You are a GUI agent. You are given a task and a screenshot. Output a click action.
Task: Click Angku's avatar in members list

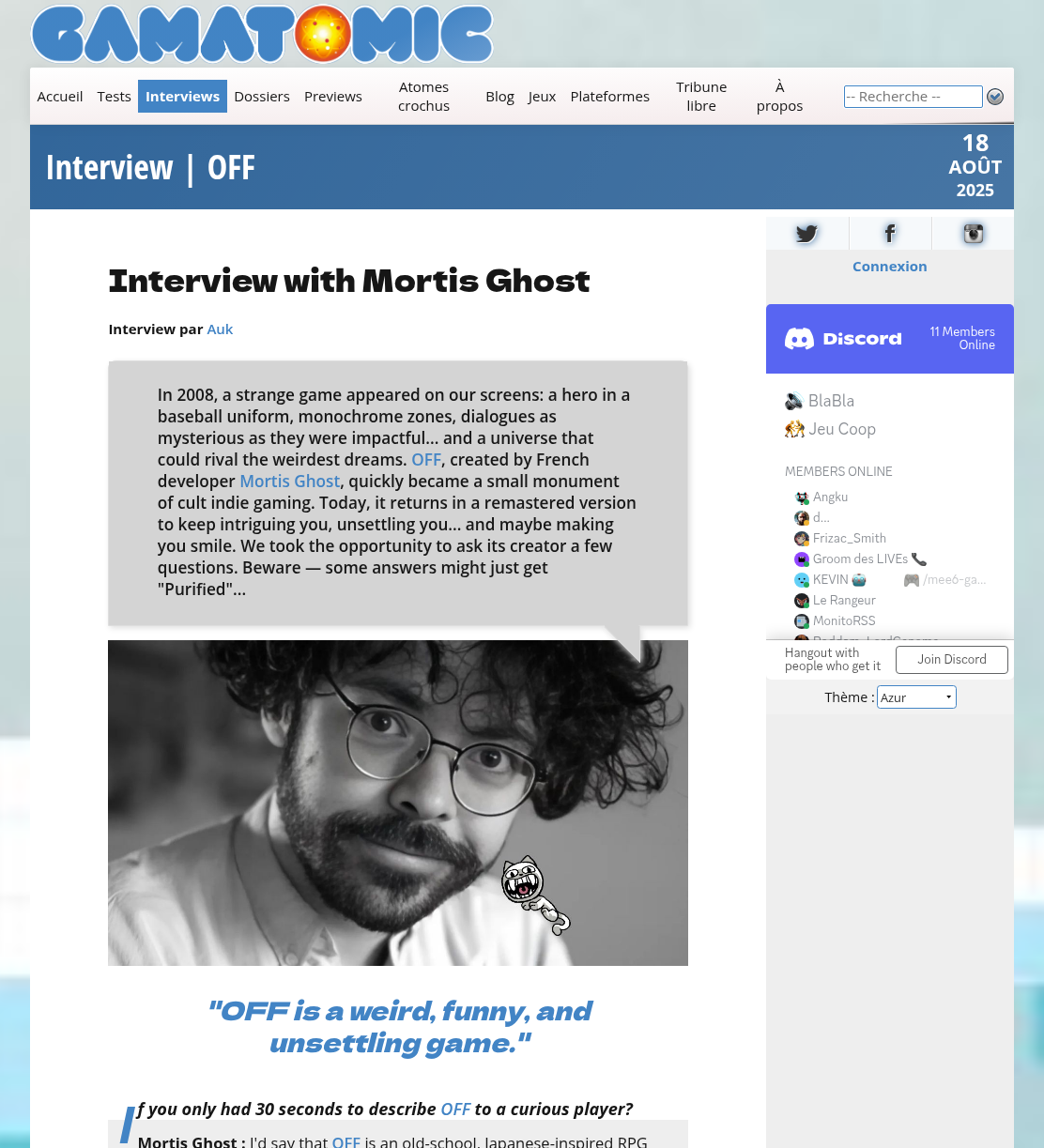[x=802, y=497]
